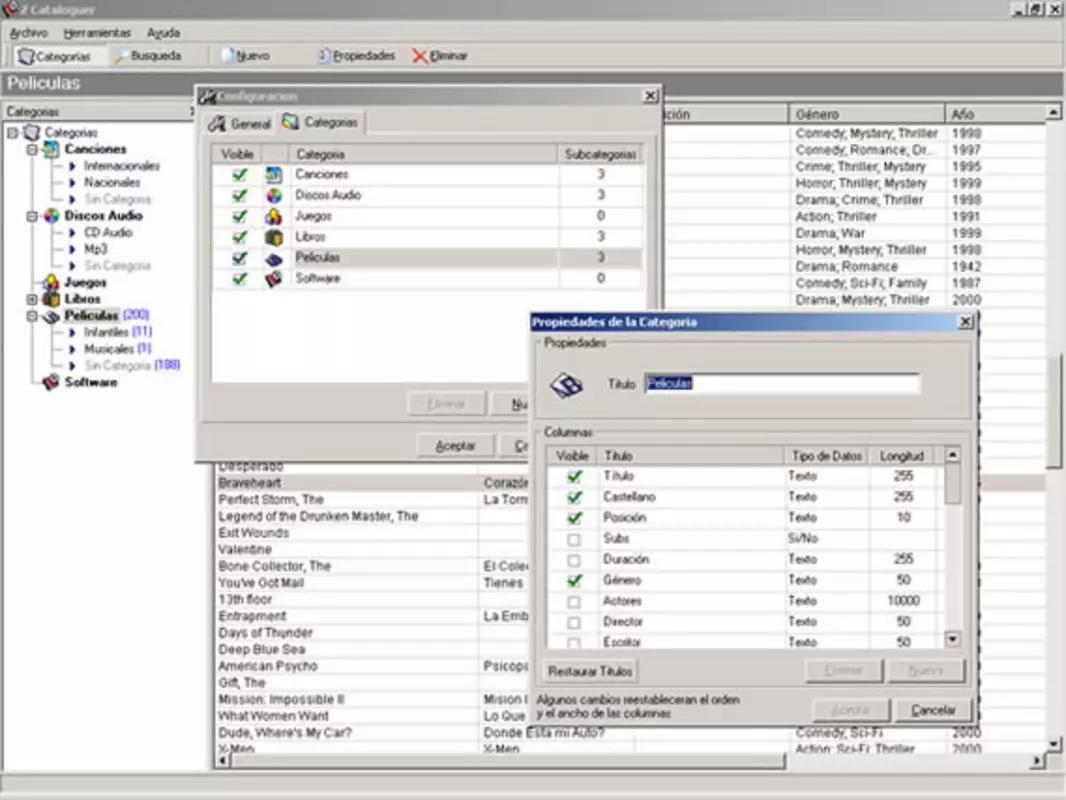This screenshot has height=800, width=1066.
Task: Click the red Eliminar icon
Action: click(x=419, y=56)
